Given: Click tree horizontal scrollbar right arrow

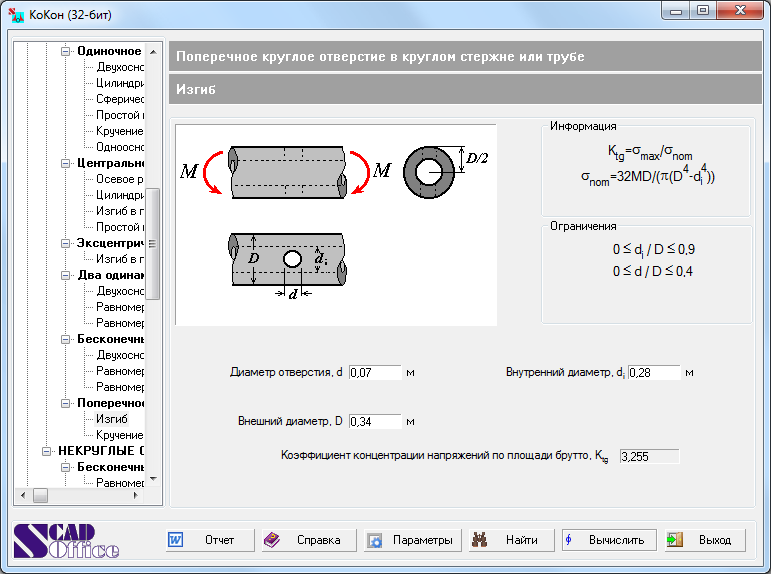Looking at the screenshot, I should (x=136, y=496).
